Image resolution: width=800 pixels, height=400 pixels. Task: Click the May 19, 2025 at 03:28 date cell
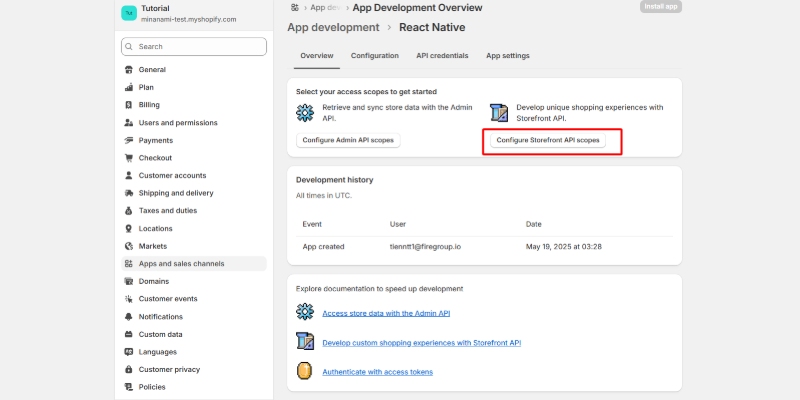pyautogui.click(x=564, y=247)
